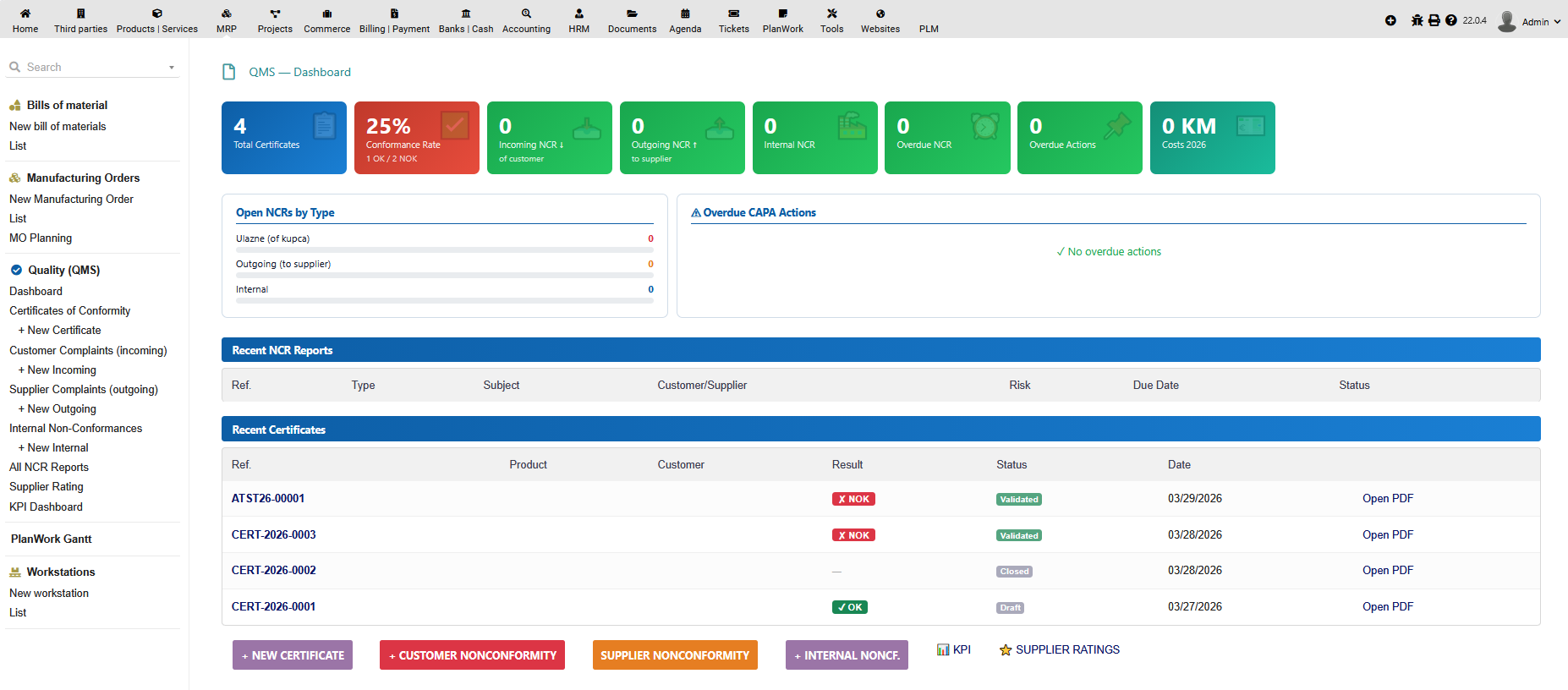
Task: Open the HRM module icon
Action: pyautogui.click(x=579, y=14)
